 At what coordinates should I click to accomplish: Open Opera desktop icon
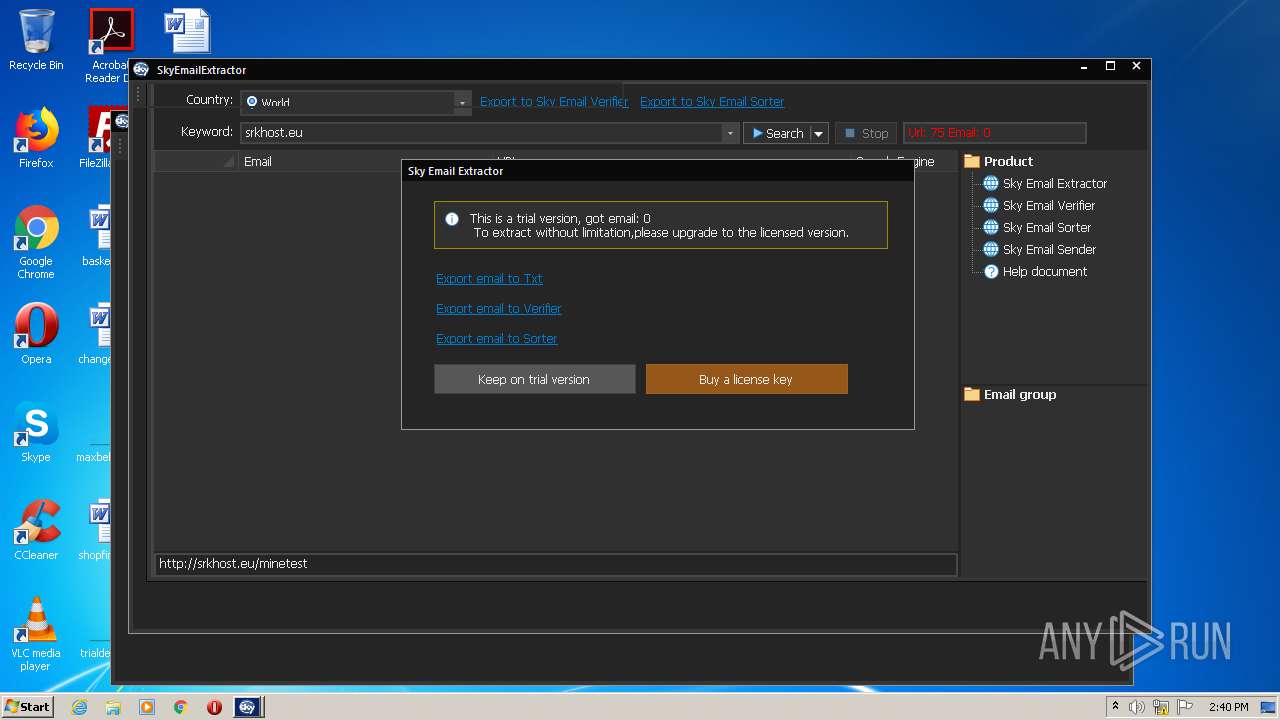coord(36,334)
